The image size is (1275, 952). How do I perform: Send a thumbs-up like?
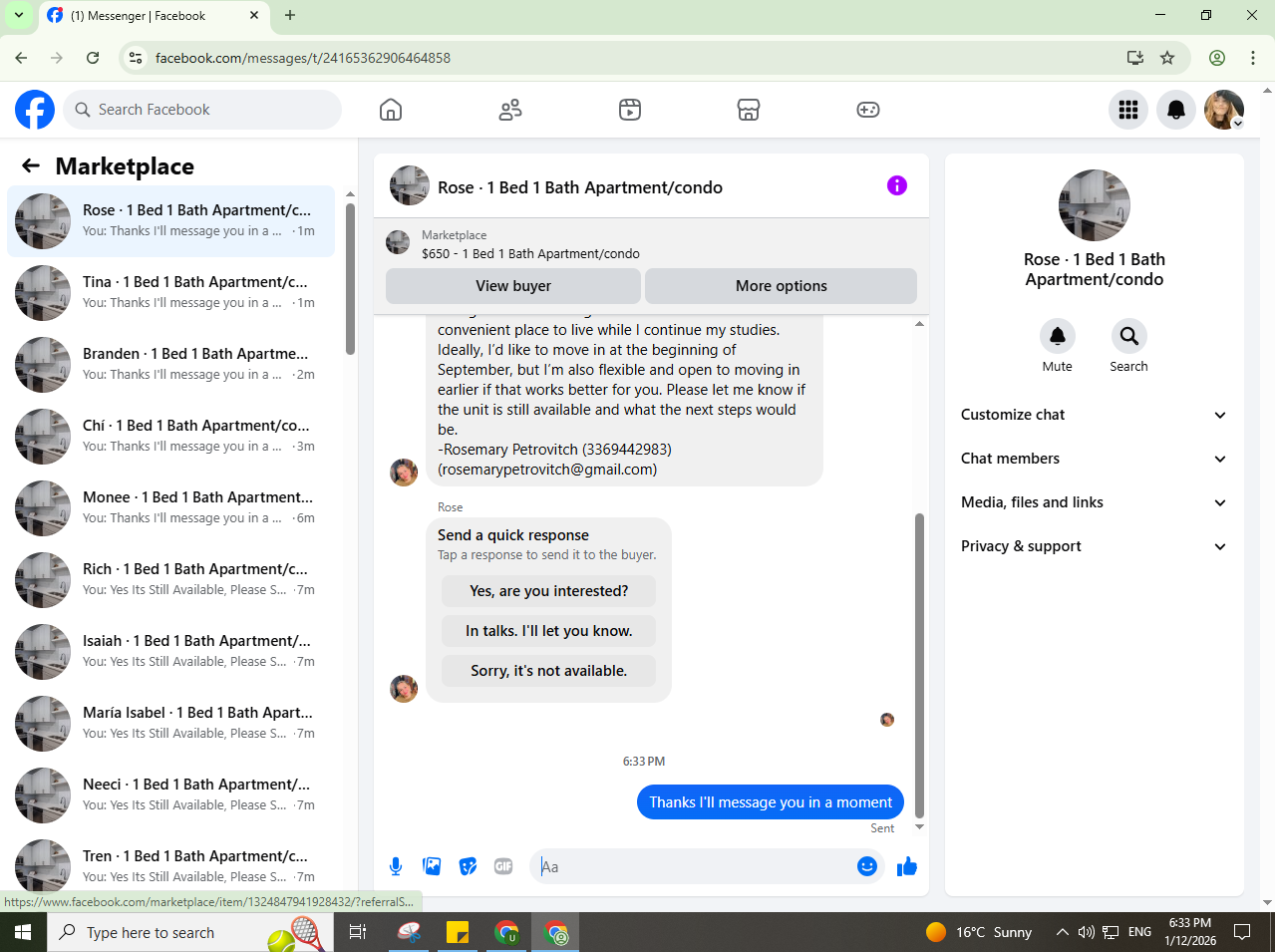(907, 866)
